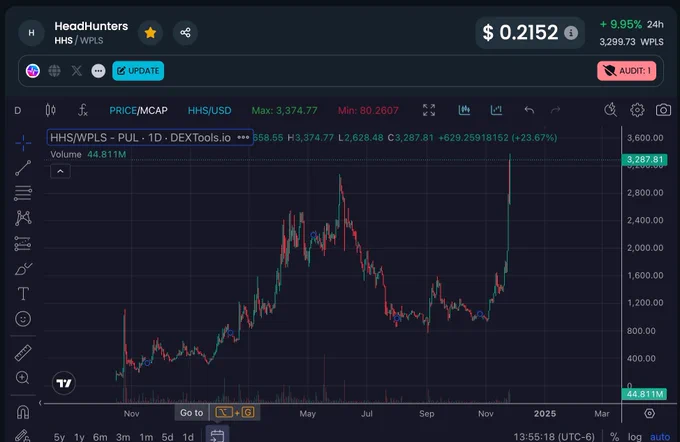Open the fx indicators menu
The width and height of the screenshot is (680, 442).
click(82, 110)
